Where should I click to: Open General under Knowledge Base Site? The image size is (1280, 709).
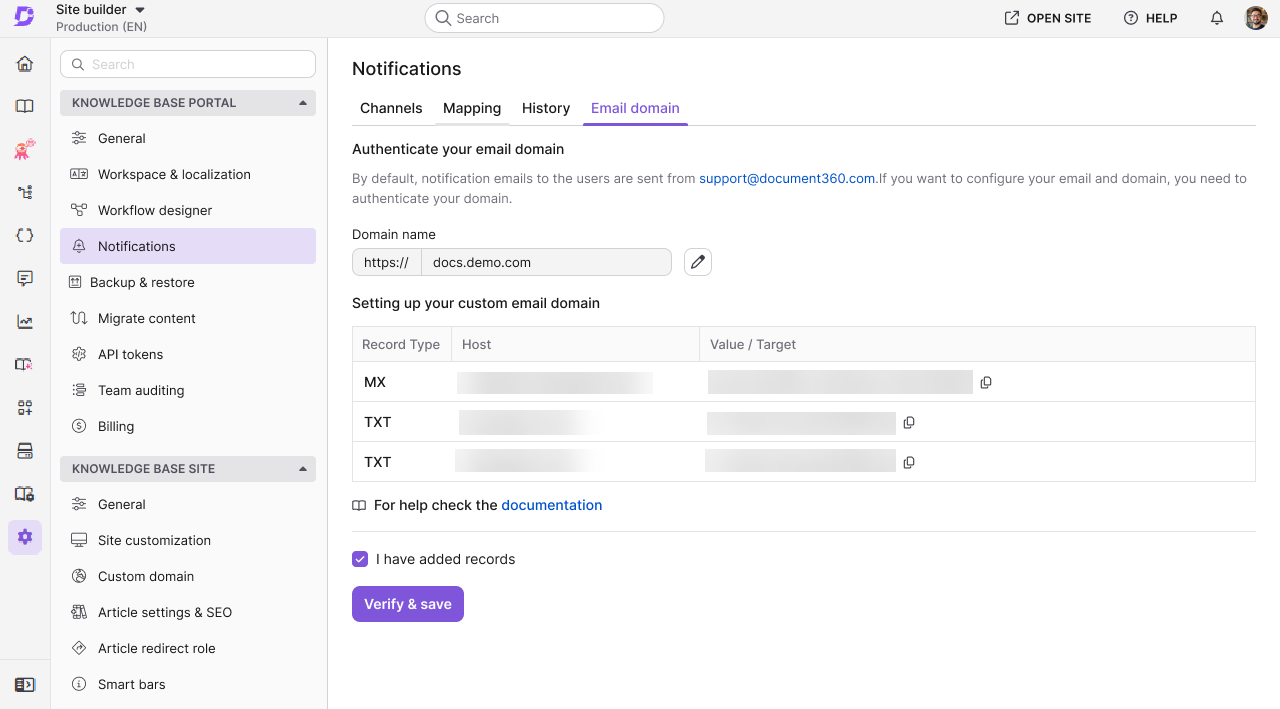tap(188, 504)
